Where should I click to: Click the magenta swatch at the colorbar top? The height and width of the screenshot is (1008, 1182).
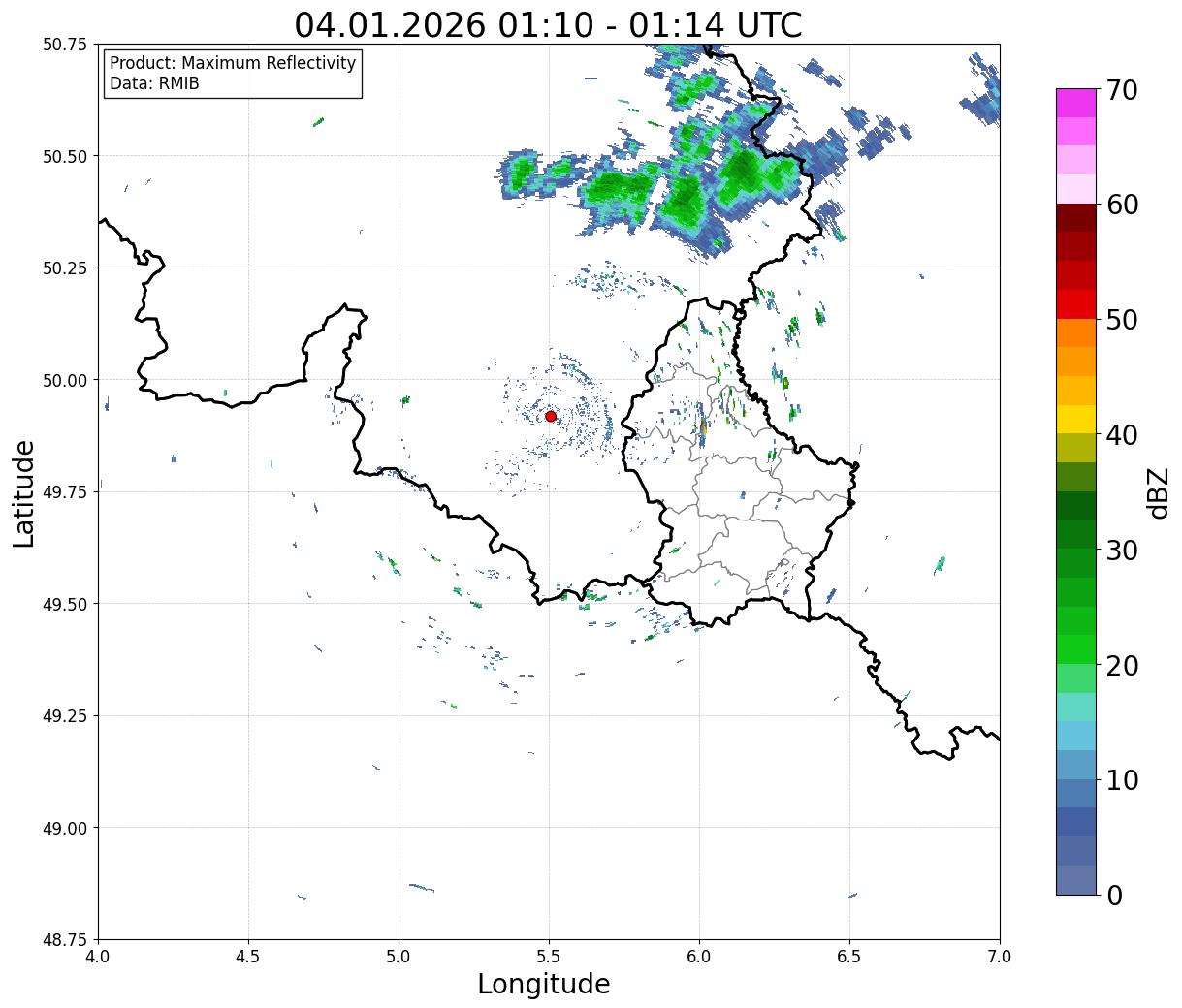(1076, 103)
